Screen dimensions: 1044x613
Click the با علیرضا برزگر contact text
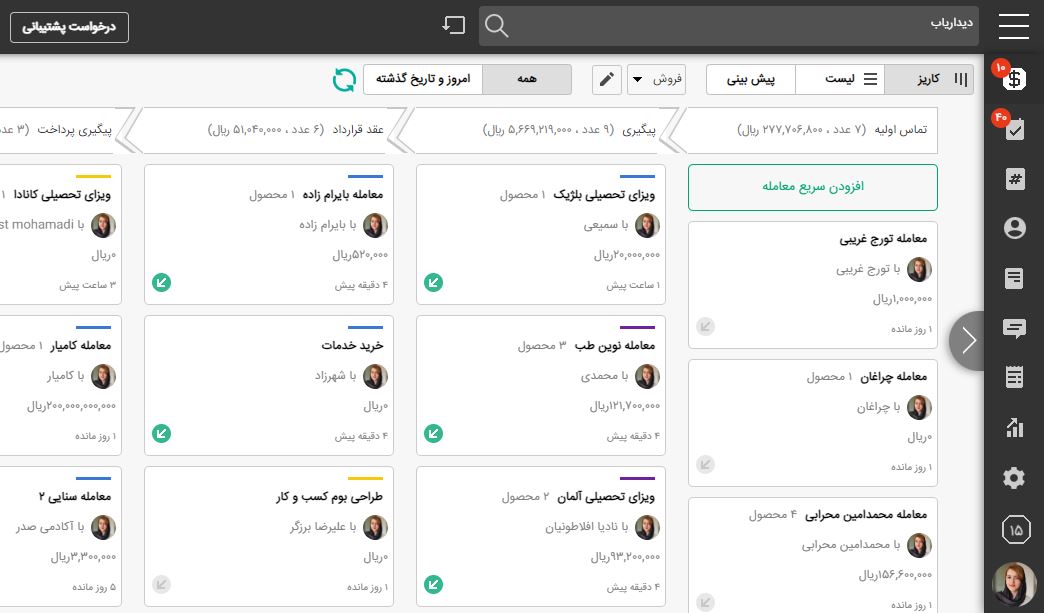(x=323, y=527)
